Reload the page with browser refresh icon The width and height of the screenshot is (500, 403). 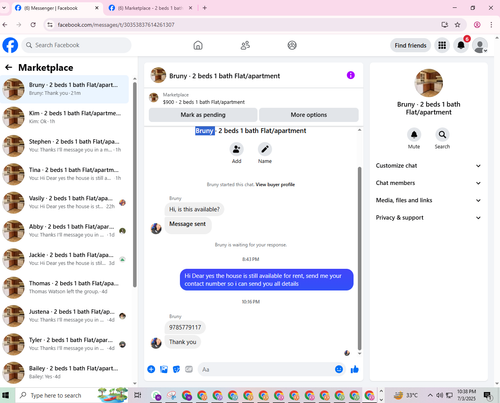pos(33,25)
